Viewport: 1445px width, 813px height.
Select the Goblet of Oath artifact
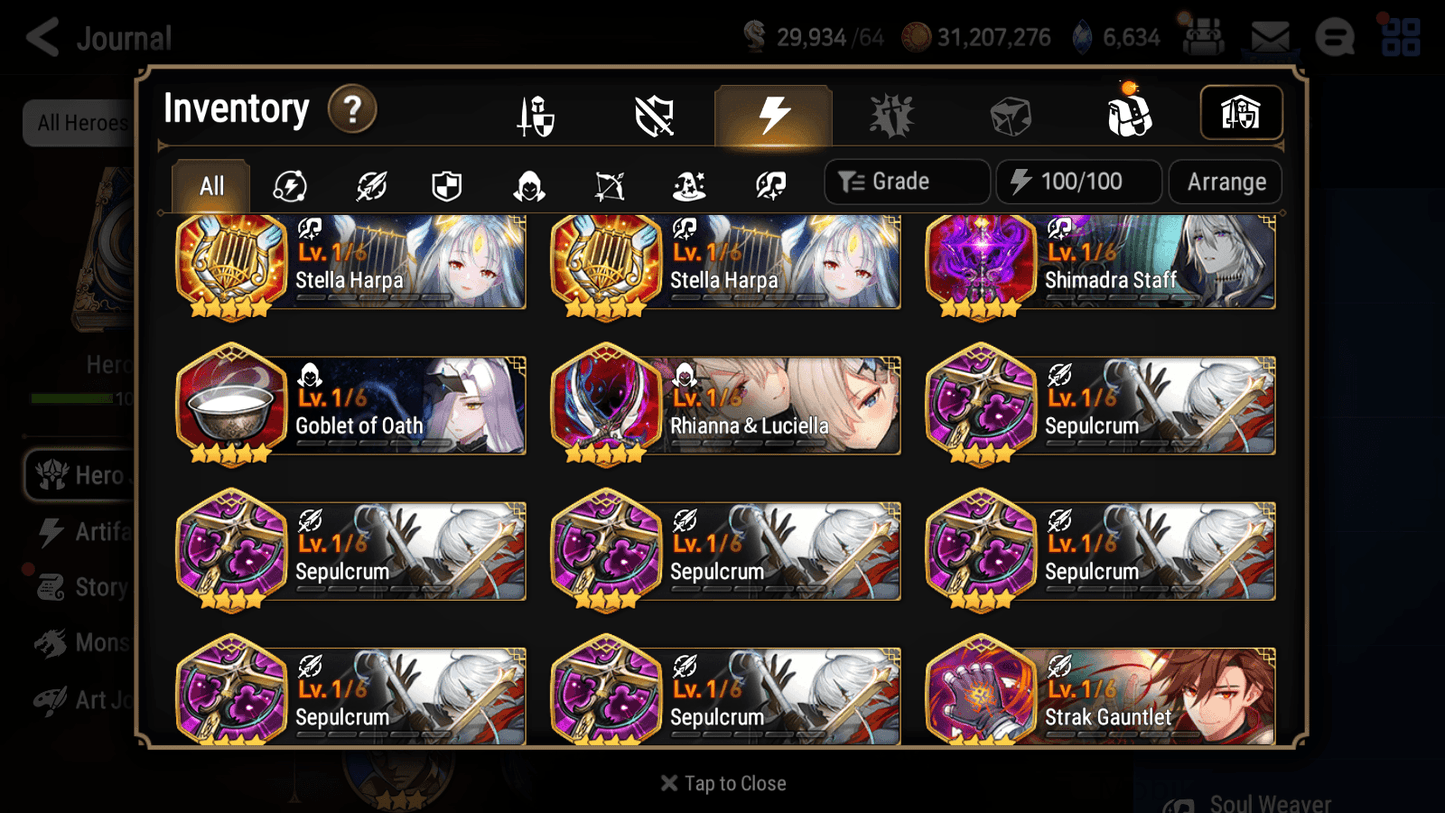click(351, 404)
